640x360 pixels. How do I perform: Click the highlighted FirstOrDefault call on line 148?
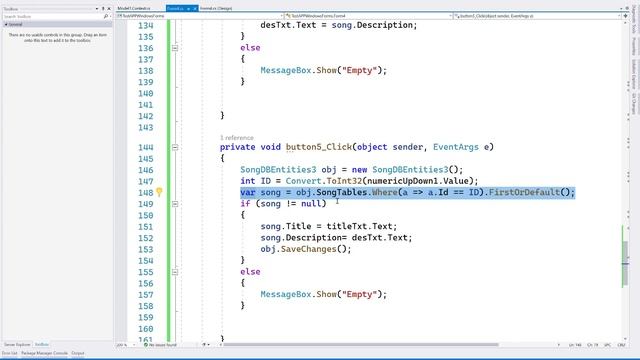pos(524,192)
